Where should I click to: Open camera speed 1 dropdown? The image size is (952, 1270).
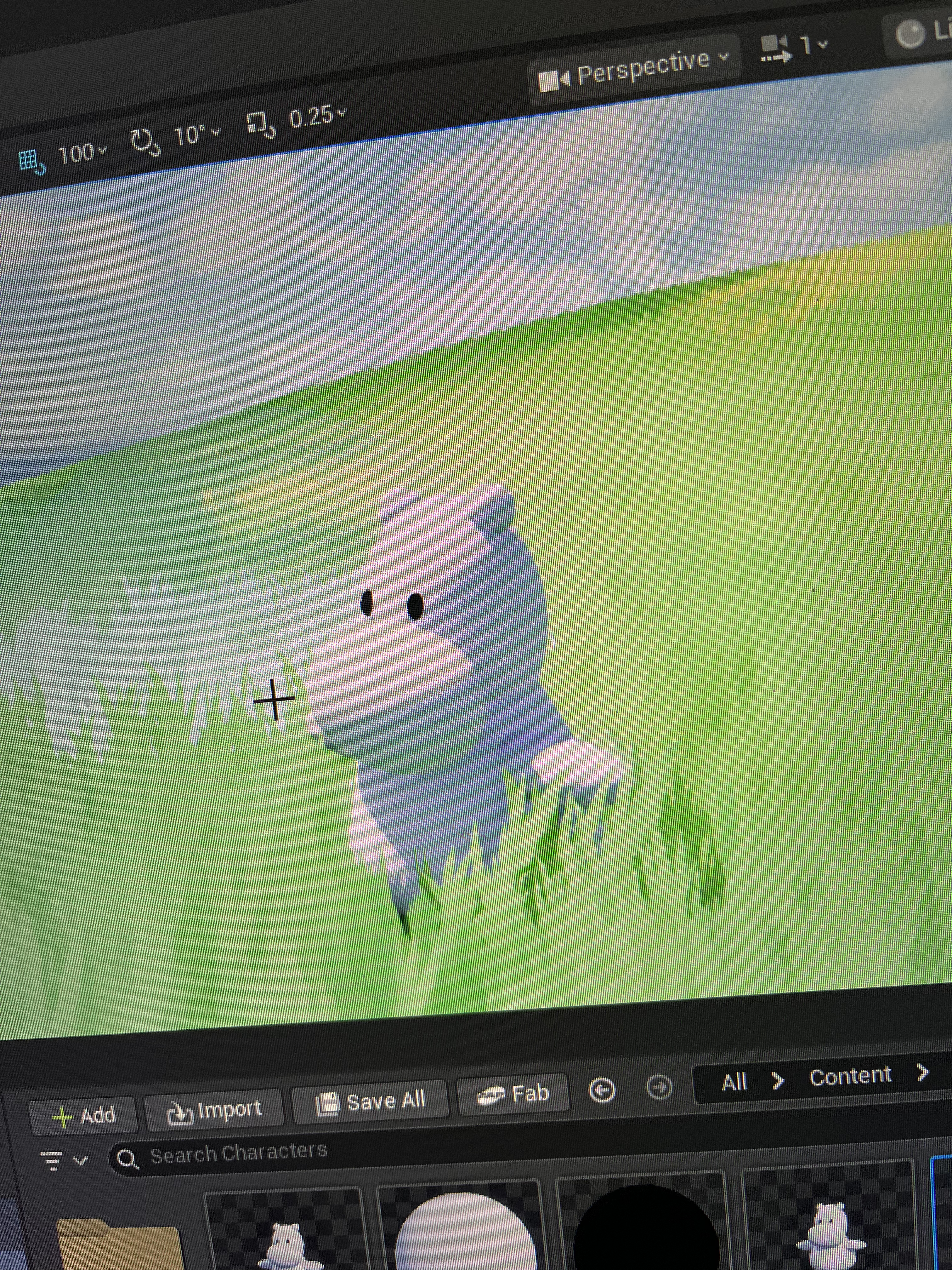click(795, 47)
